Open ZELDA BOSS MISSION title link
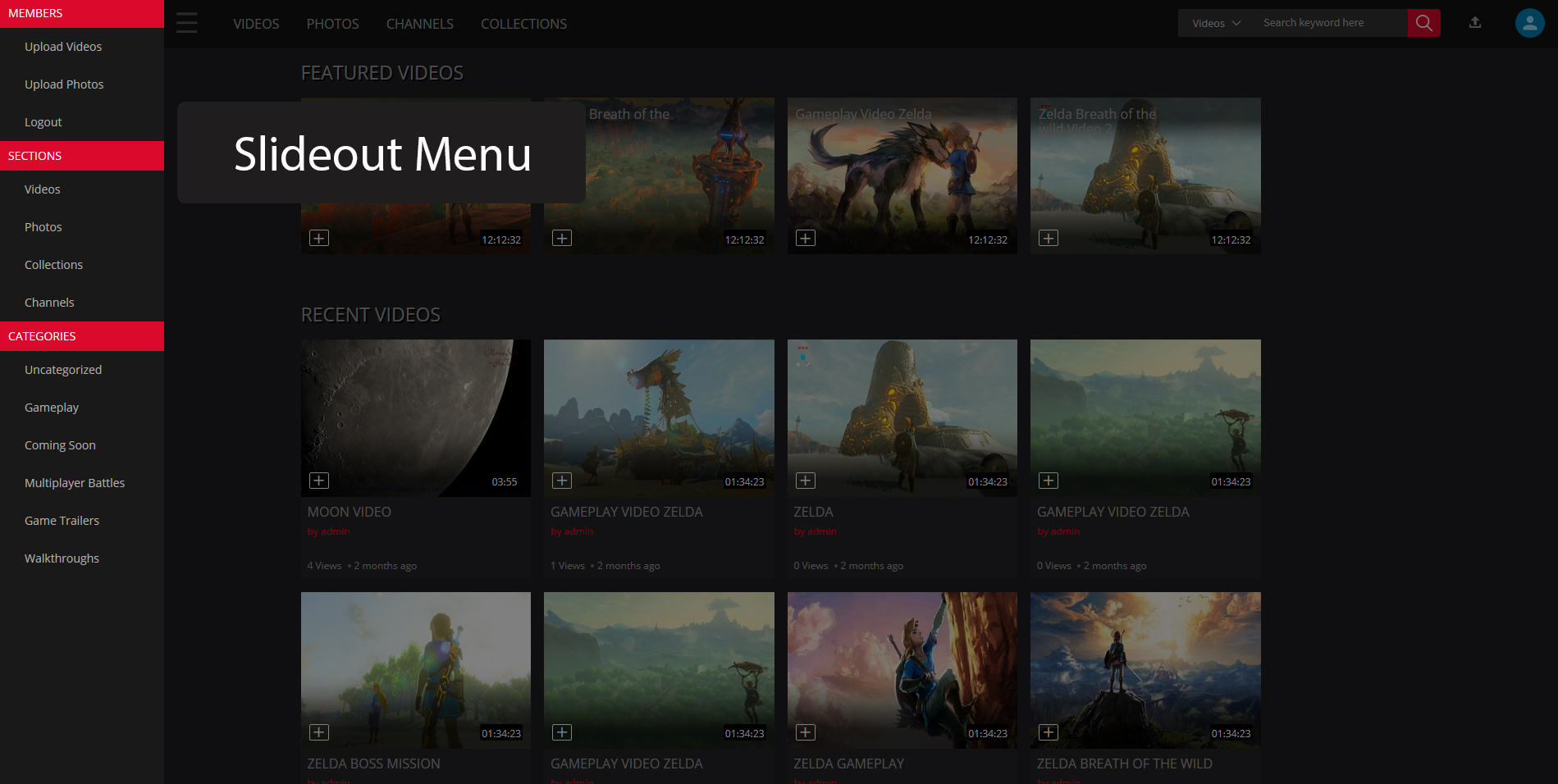Screen dimensions: 1558x784 click(x=373, y=763)
